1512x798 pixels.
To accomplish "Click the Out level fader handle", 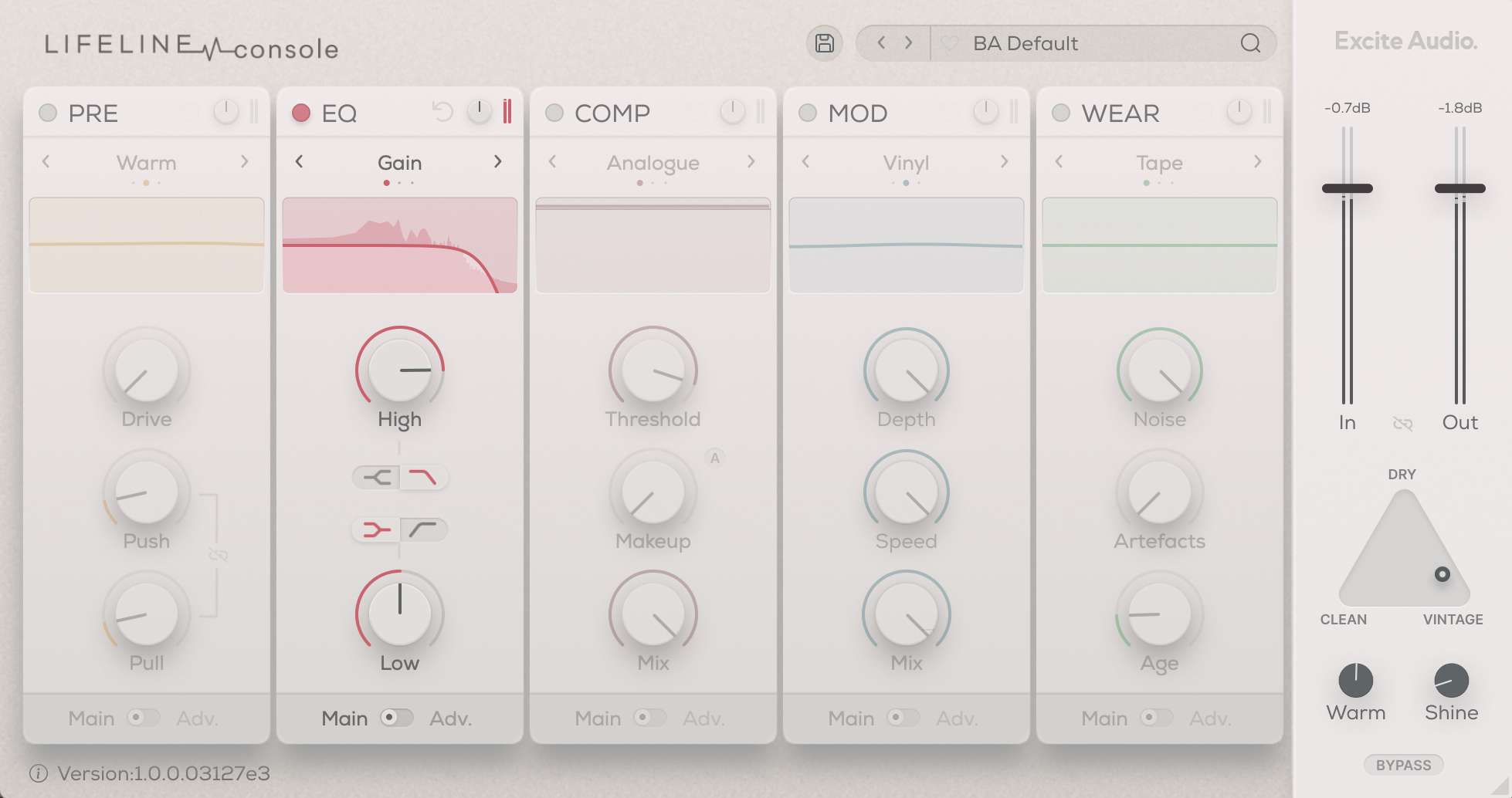I will pyautogui.click(x=1459, y=188).
